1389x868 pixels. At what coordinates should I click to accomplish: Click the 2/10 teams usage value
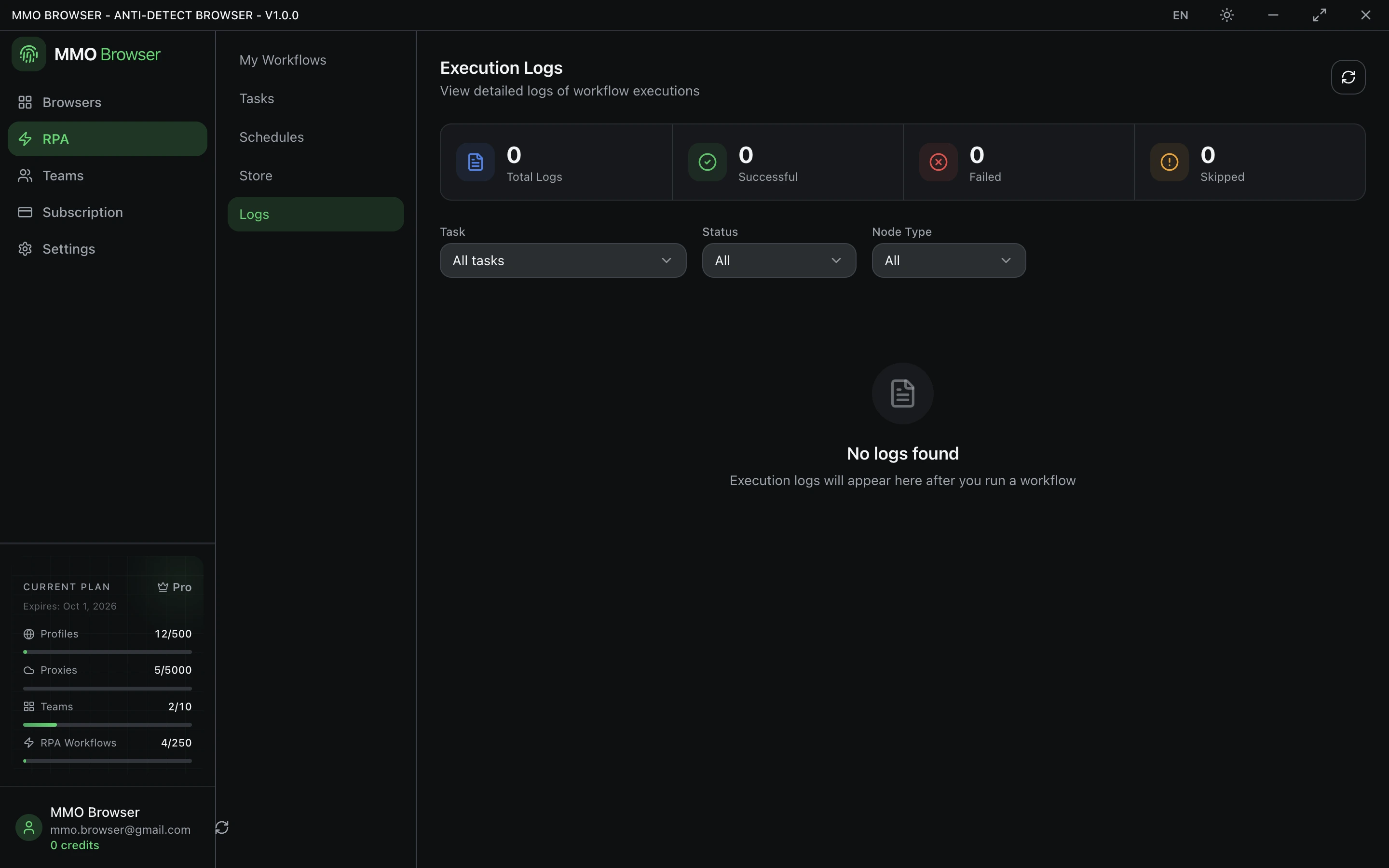pos(179,706)
